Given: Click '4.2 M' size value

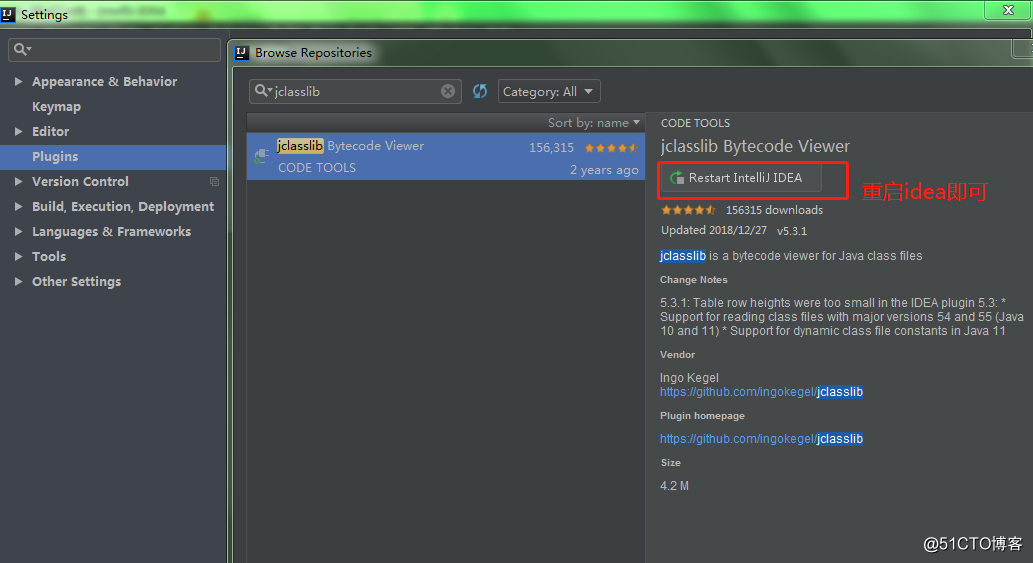Looking at the screenshot, I should point(675,486).
